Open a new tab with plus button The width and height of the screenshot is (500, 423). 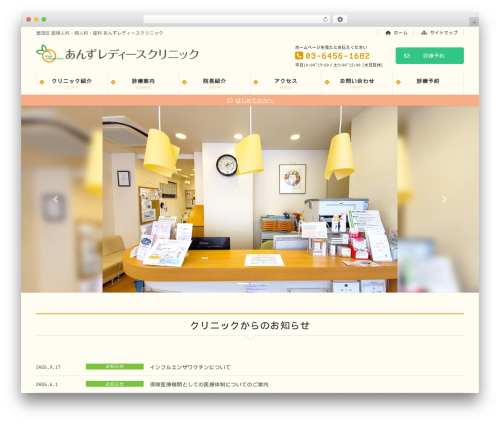[x=474, y=22]
